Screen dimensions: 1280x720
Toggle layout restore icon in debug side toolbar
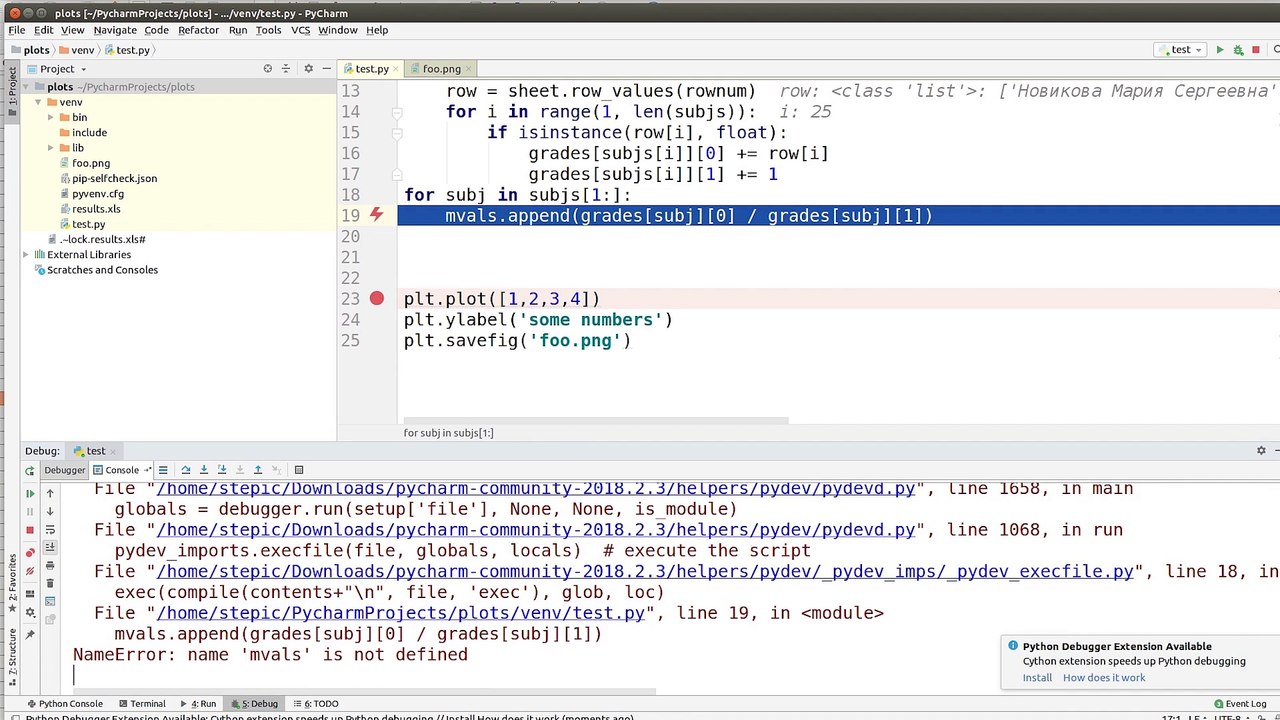pos(30,594)
